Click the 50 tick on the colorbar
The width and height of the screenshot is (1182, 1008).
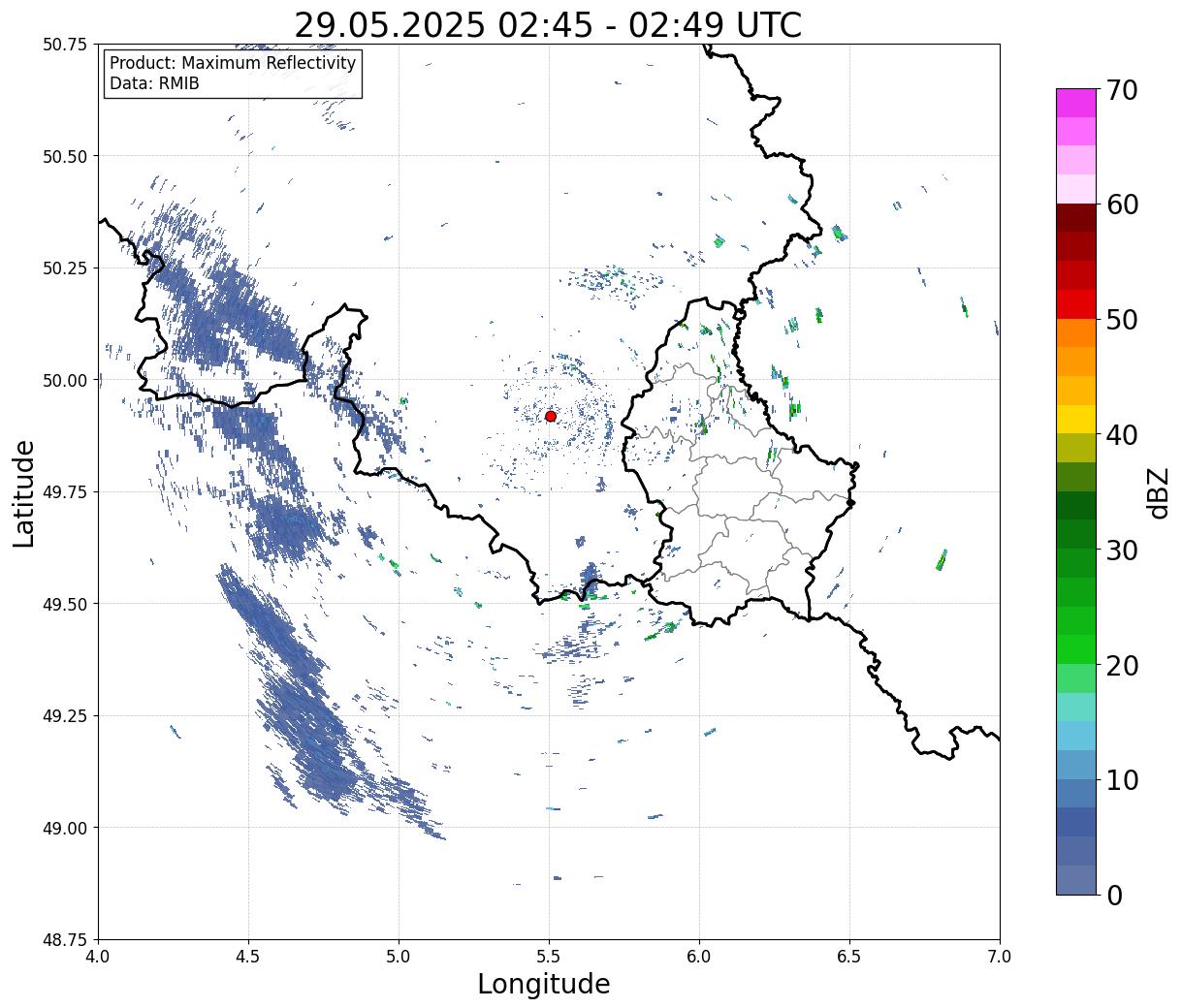point(1122,320)
